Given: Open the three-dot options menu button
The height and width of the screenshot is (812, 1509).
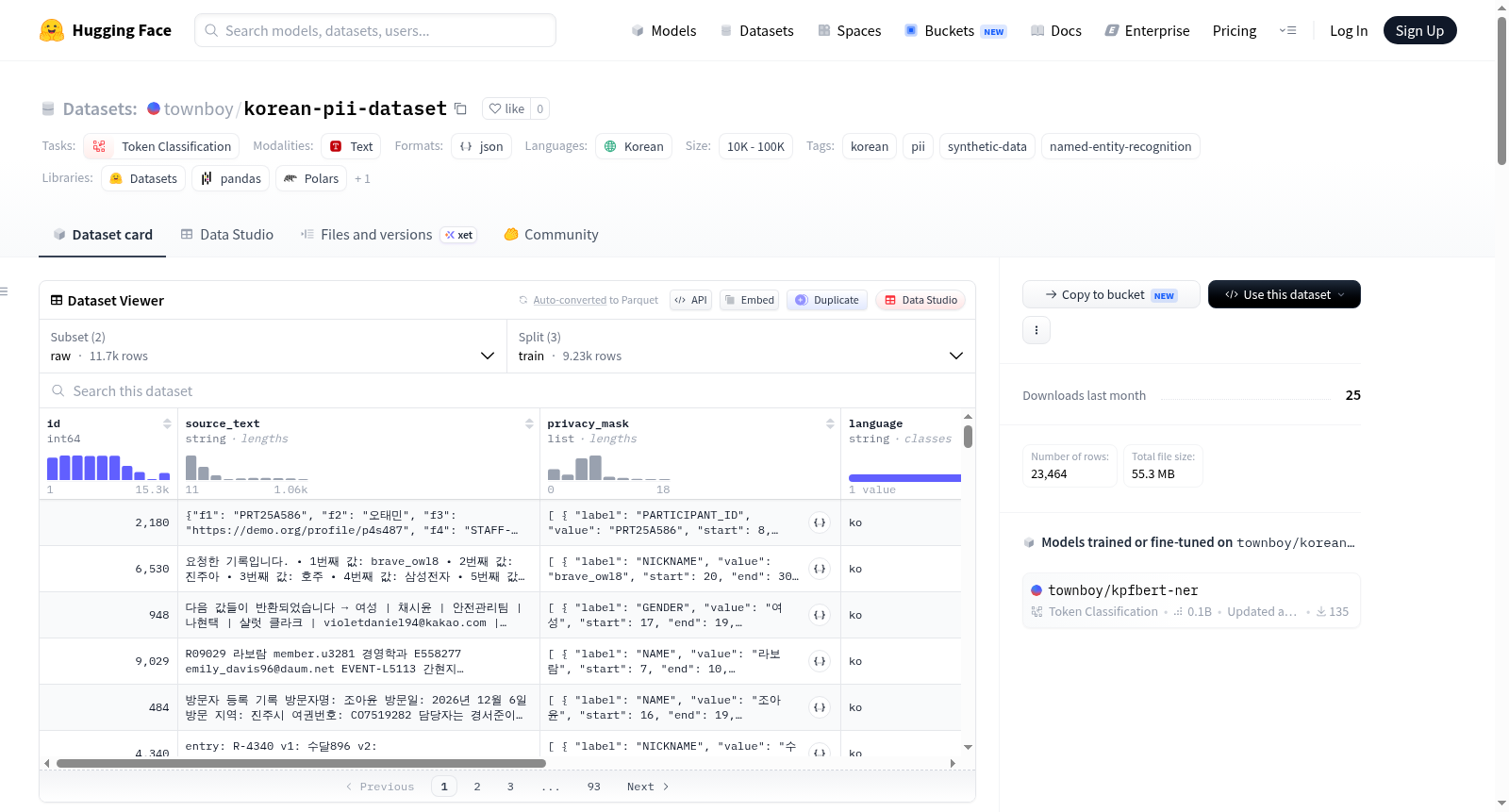Looking at the screenshot, I should pos(1036,330).
